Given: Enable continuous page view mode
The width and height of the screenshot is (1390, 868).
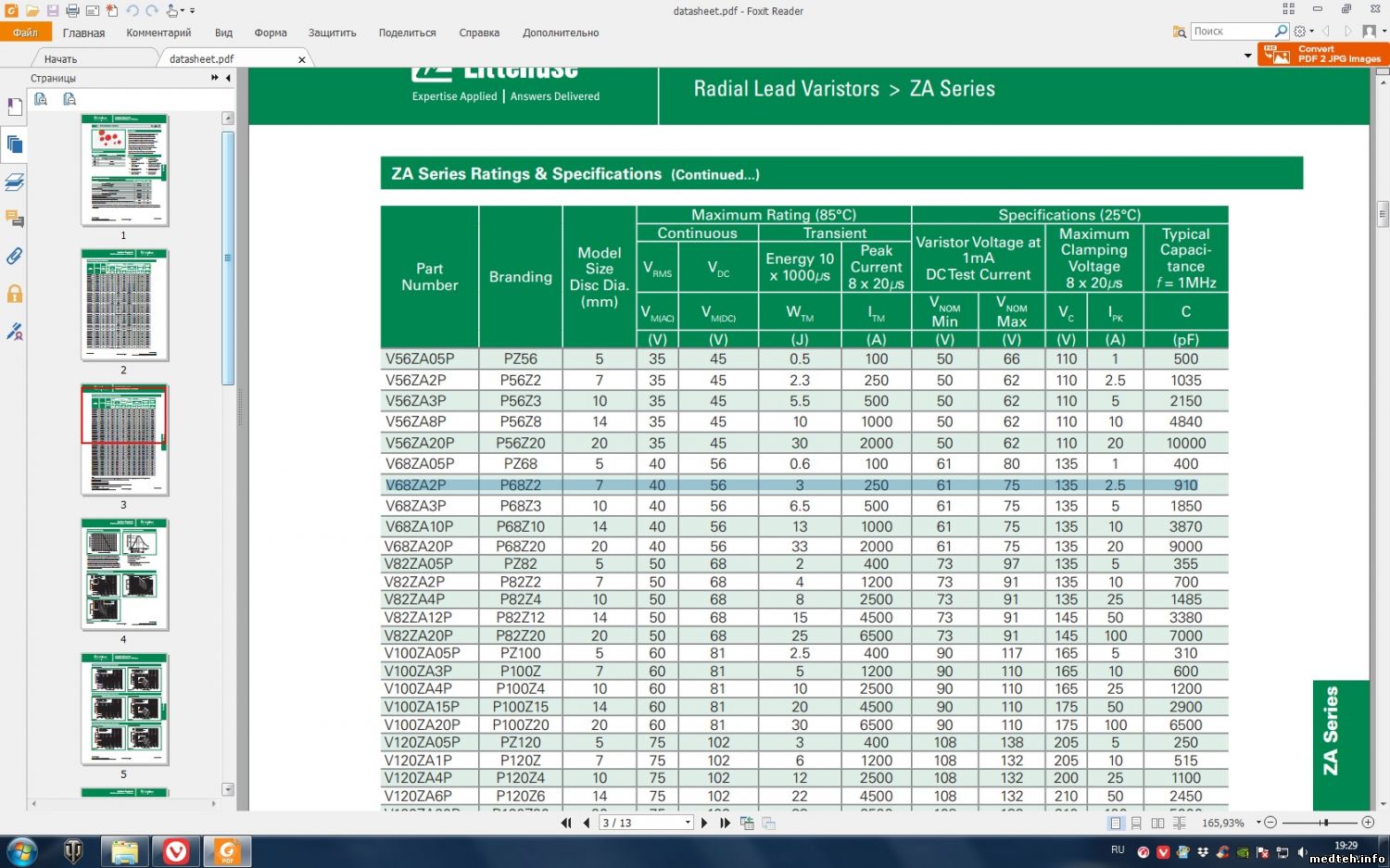Looking at the screenshot, I should (x=1136, y=823).
